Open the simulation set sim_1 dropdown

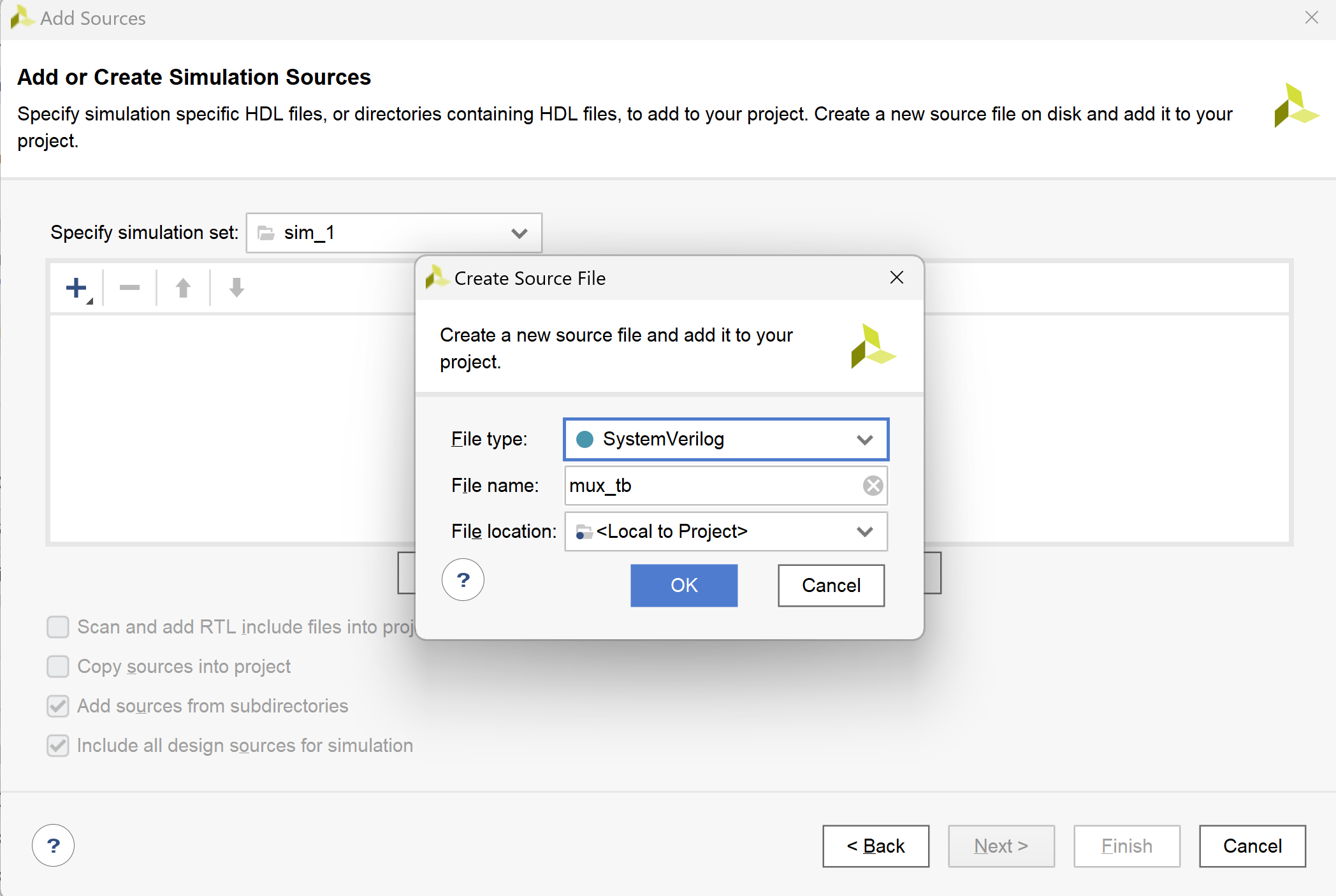(x=394, y=233)
